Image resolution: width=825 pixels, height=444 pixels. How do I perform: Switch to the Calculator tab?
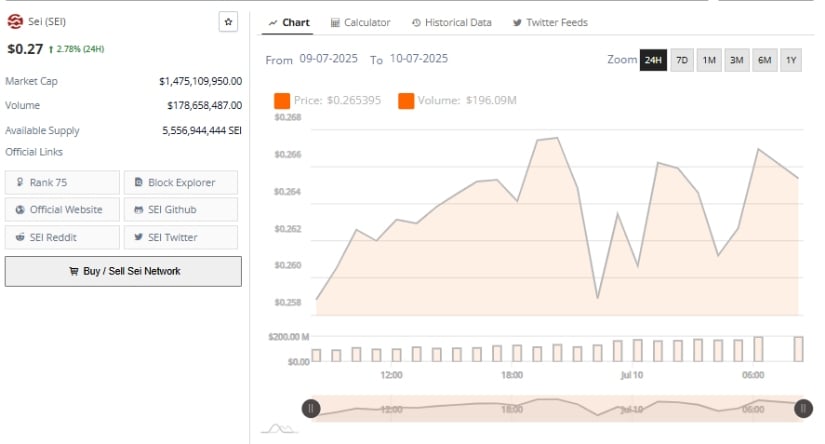point(360,23)
